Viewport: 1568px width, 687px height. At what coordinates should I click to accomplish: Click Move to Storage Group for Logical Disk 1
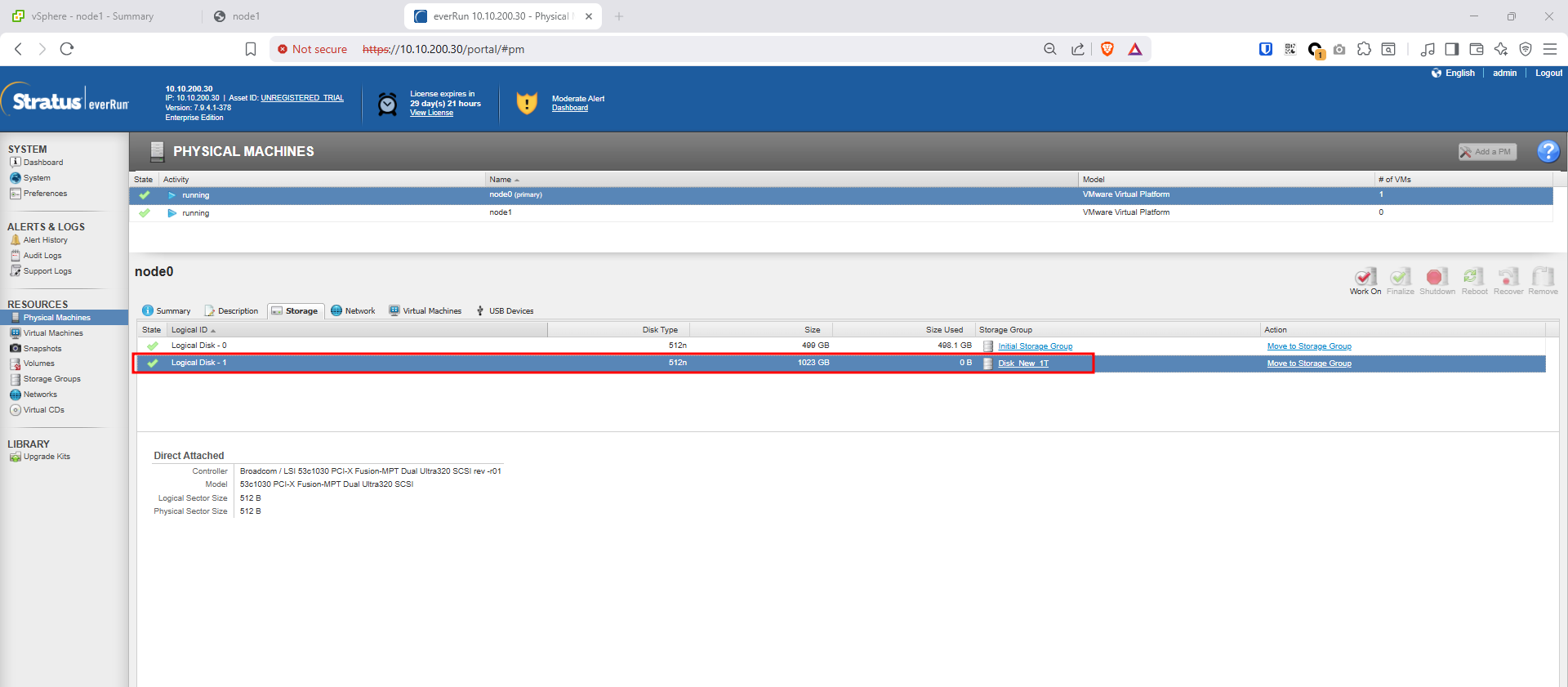tap(1308, 364)
